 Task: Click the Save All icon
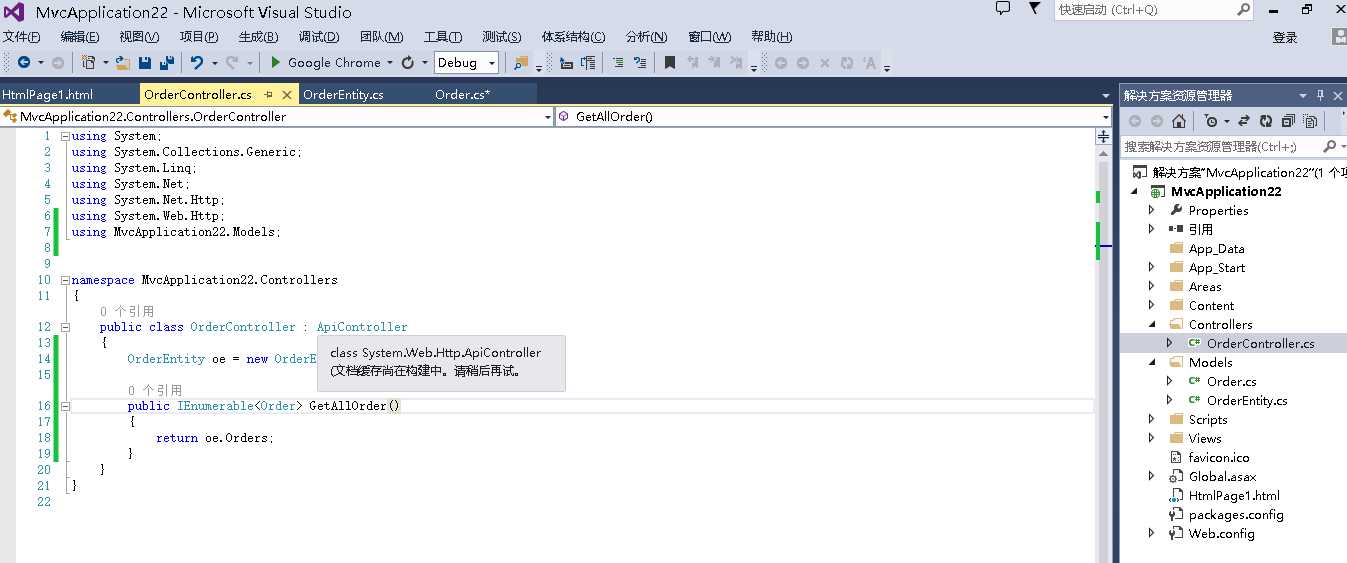167,62
